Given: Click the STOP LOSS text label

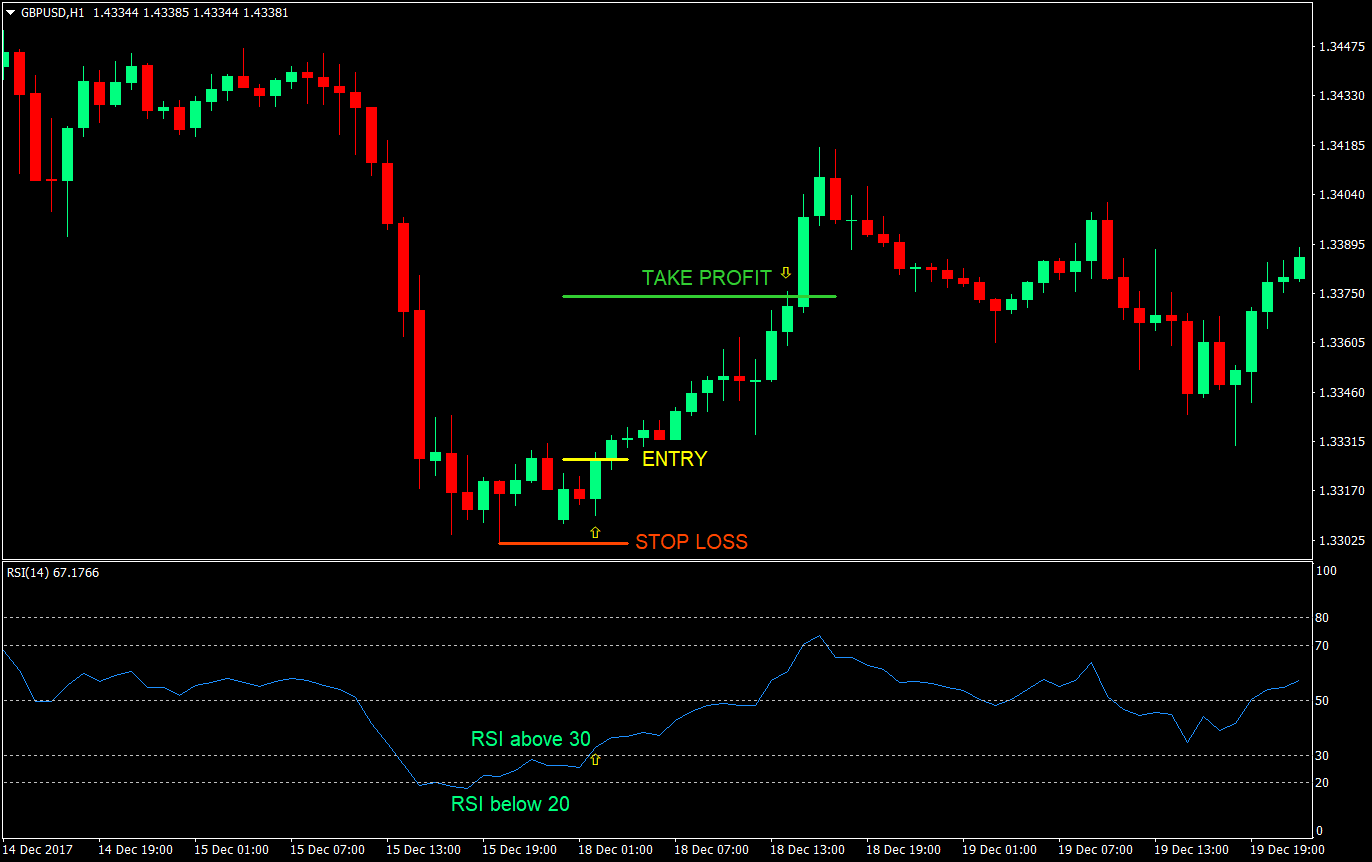Looking at the screenshot, I should pos(691,541).
